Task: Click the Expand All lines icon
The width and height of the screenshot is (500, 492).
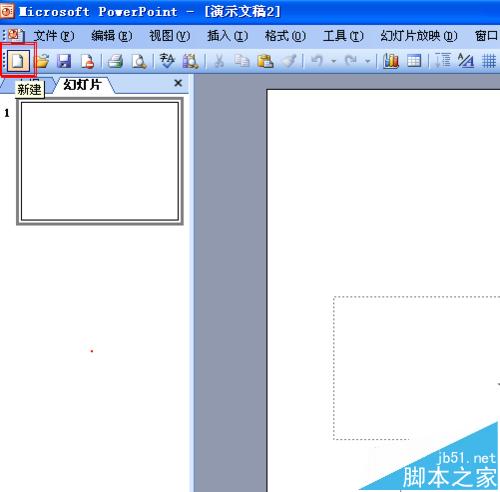Action: (443, 61)
